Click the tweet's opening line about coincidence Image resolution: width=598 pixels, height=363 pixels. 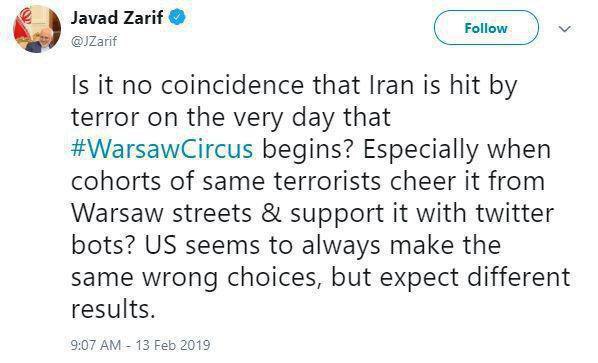(294, 85)
